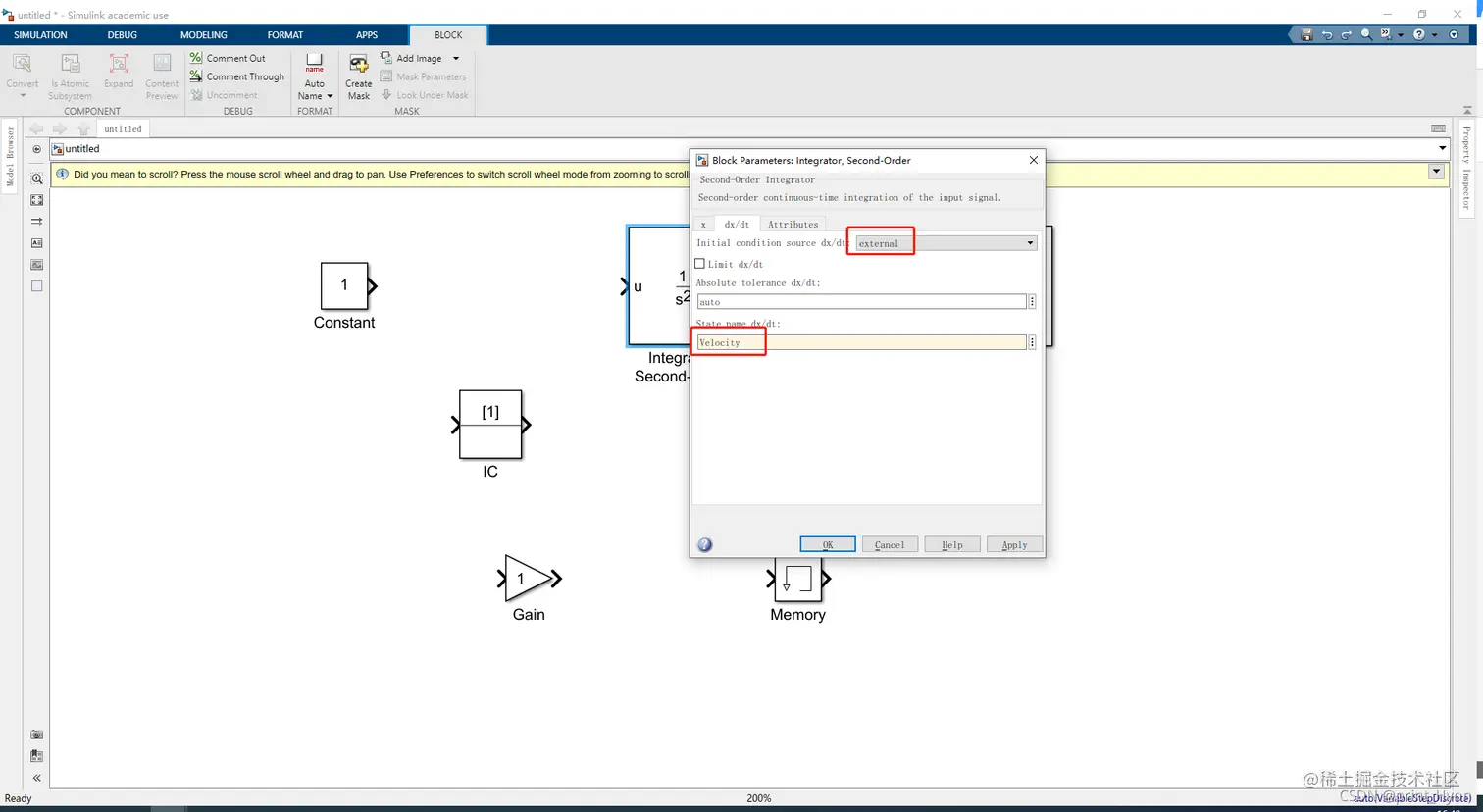Screen dimensions: 1483x812
Task: Open dropdown beside favorite commands icon
Action: (x=1401, y=34)
